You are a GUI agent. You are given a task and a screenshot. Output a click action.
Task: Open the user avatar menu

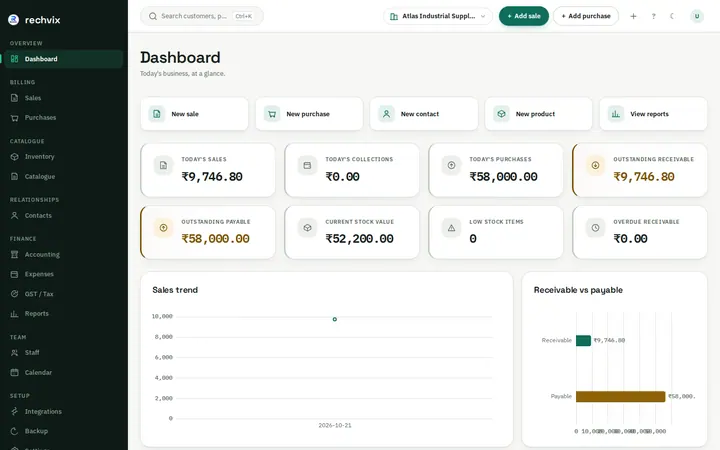point(697,16)
